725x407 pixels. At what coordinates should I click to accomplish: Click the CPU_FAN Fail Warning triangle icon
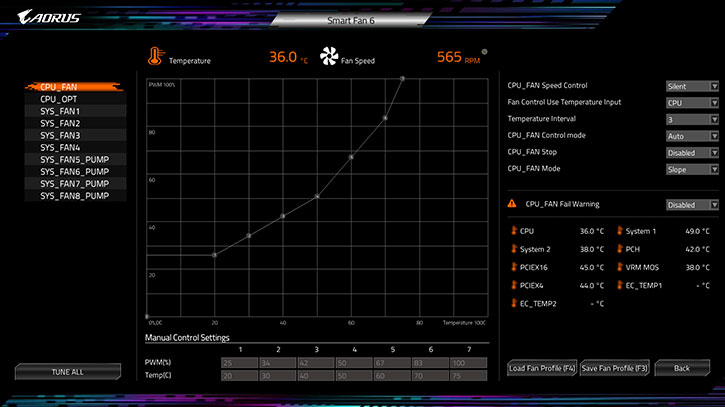(513, 204)
